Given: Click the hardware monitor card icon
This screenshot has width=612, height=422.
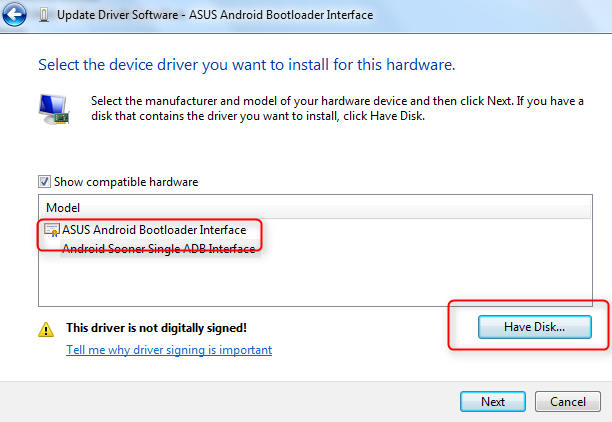Looking at the screenshot, I should [54, 110].
